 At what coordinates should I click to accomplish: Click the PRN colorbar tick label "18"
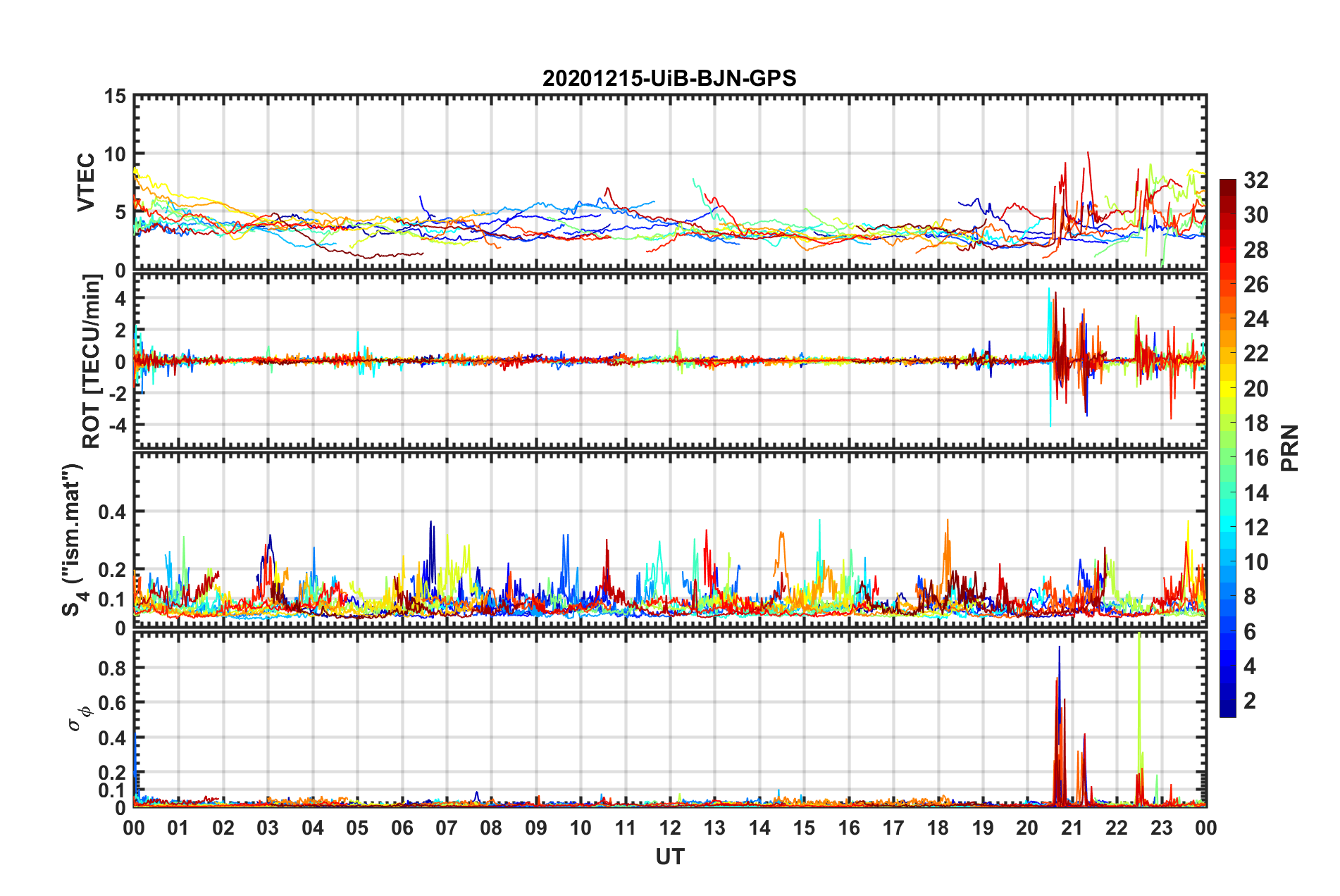[x=1256, y=423]
